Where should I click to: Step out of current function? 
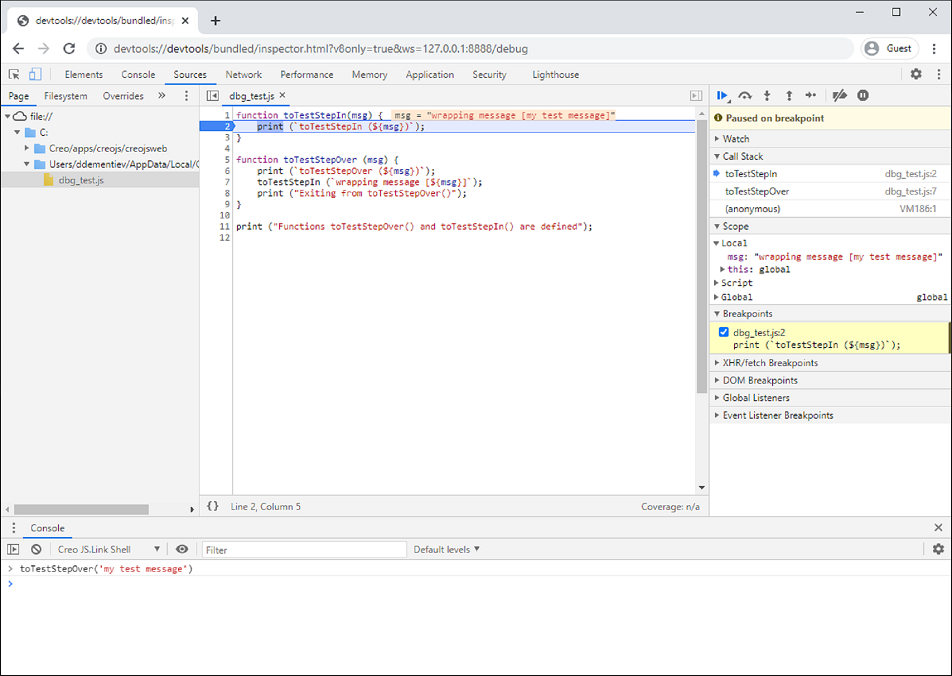(x=789, y=96)
